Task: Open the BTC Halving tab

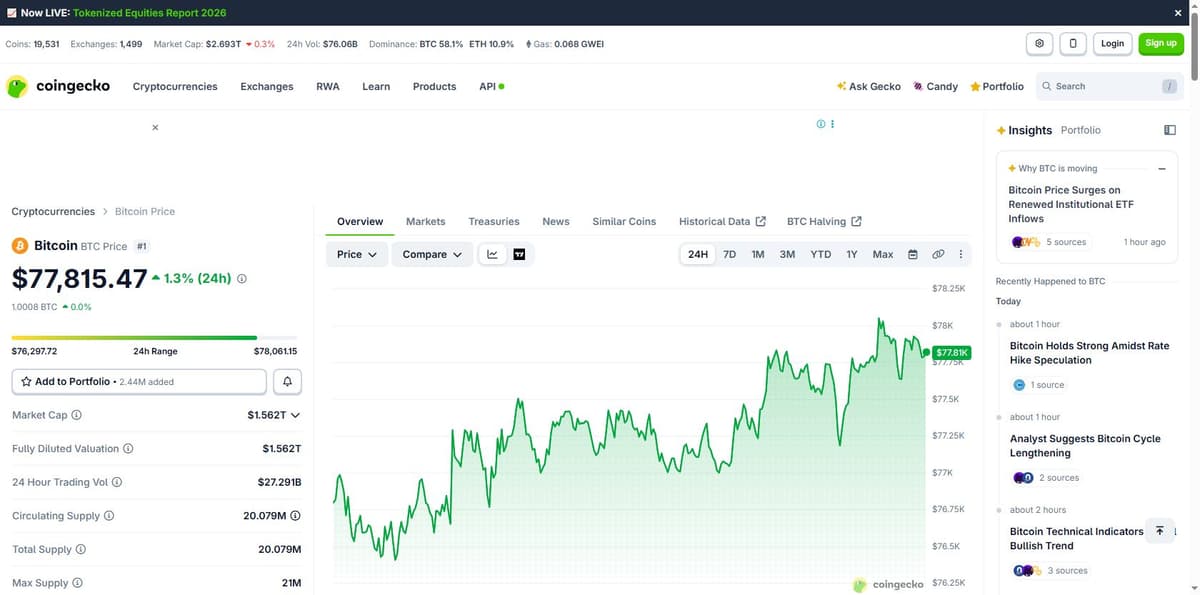Action: tap(824, 221)
